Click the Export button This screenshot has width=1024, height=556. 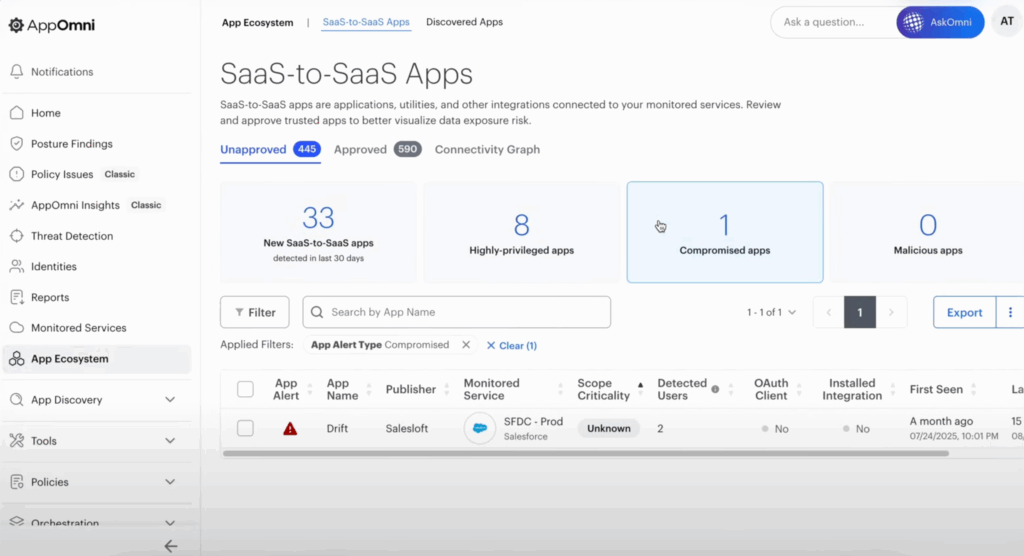point(964,312)
